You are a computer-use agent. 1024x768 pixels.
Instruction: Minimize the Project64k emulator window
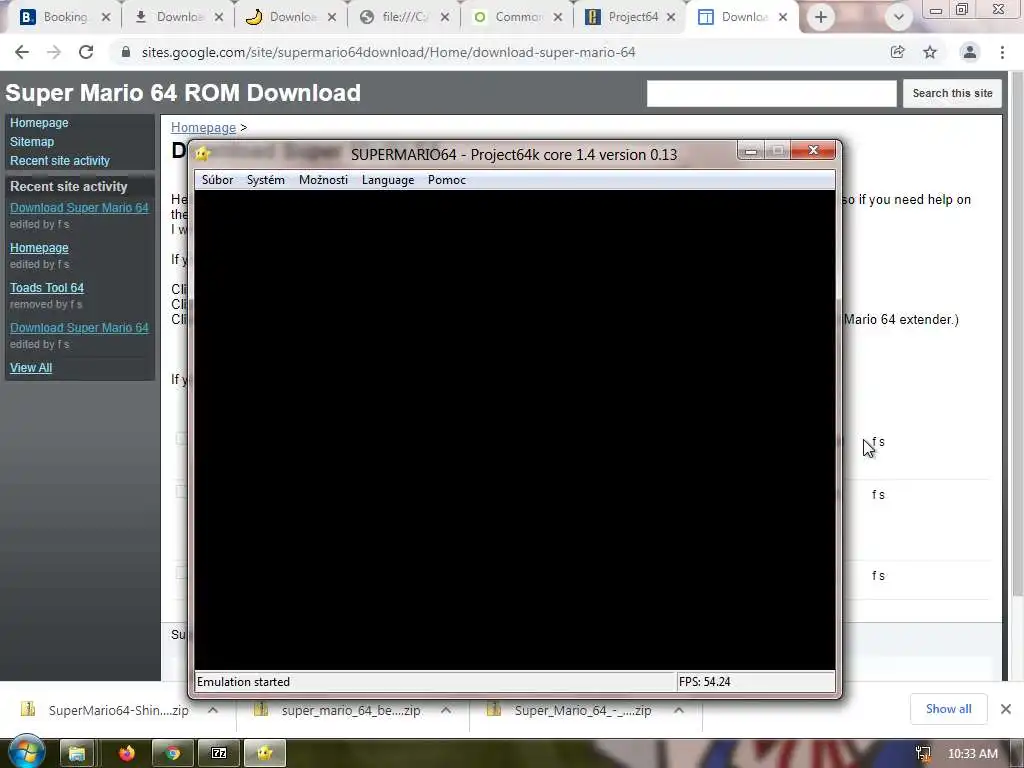pyautogui.click(x=751, y=151)
